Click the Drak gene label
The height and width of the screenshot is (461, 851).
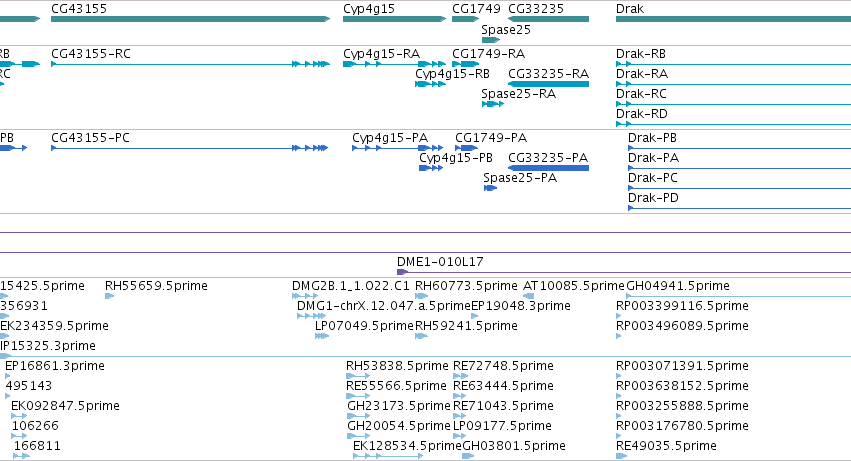[x=630, y=9]
